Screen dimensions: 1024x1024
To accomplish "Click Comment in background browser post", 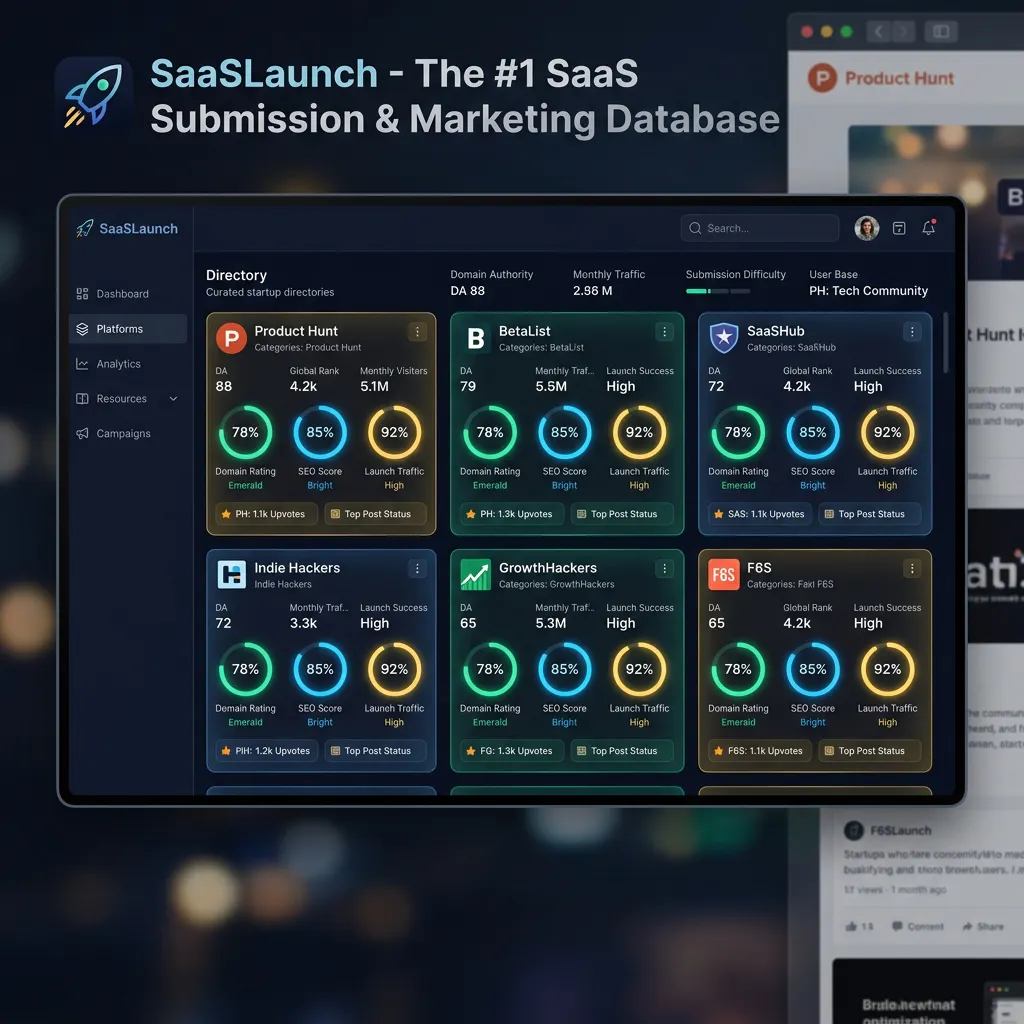I will coord(918,926).
